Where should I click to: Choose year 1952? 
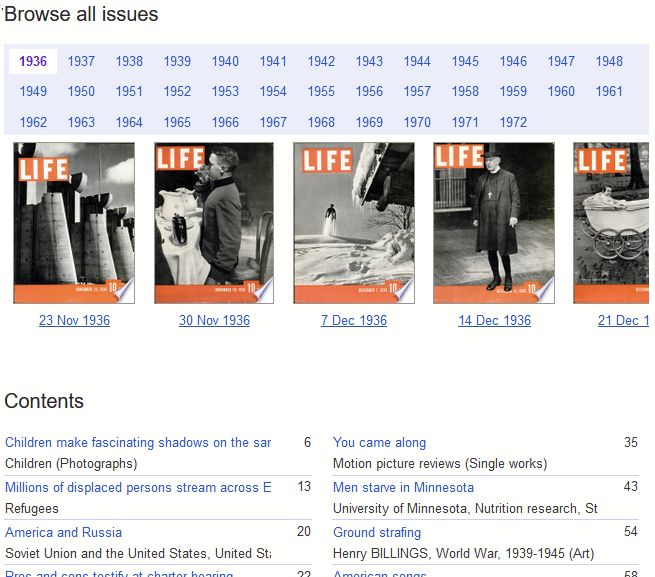tap(177, 92)
